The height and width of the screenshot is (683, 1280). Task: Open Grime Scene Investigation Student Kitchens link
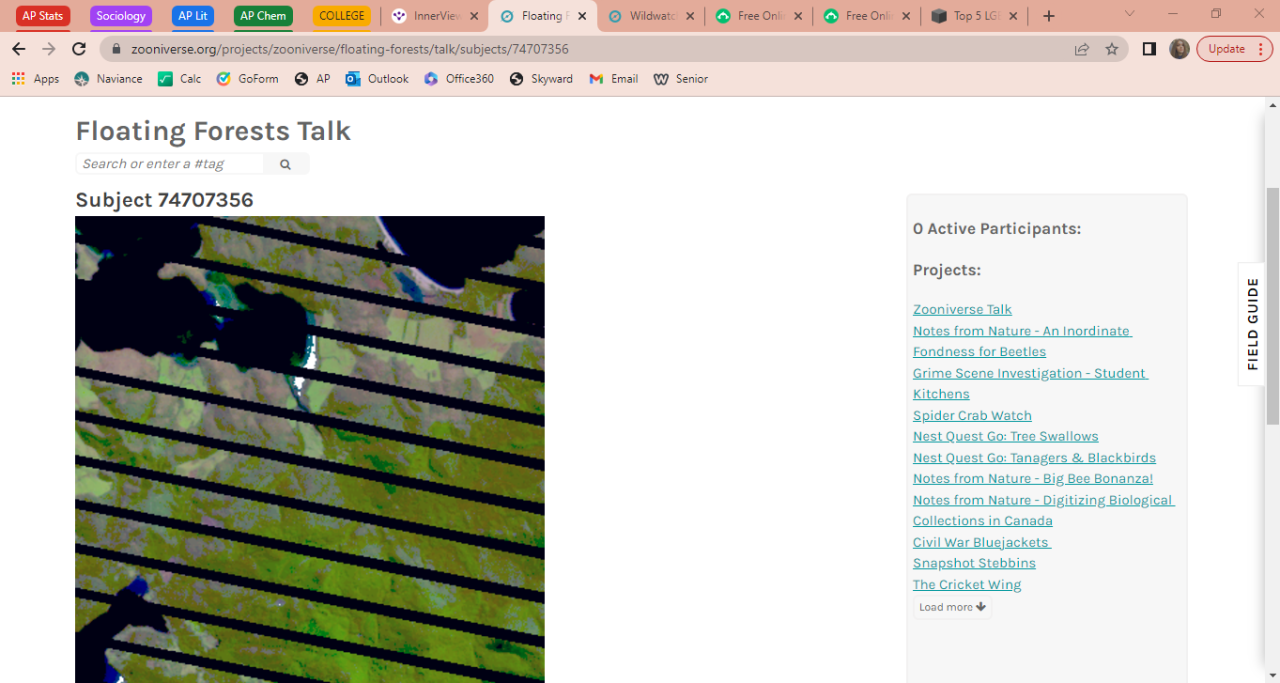point(1030,383)
